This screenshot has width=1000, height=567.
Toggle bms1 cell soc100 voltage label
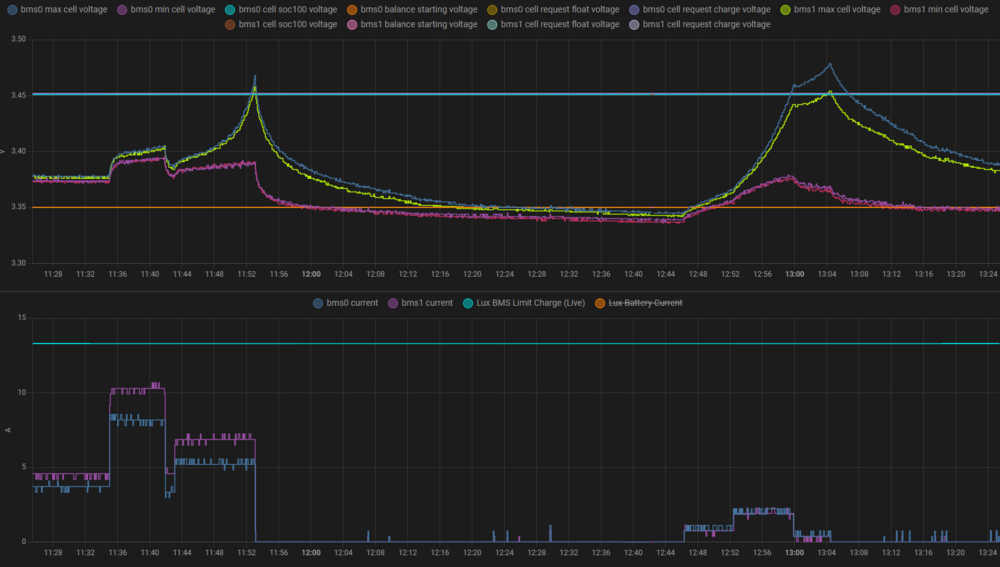pyautogui.click(x=287, y=24)
